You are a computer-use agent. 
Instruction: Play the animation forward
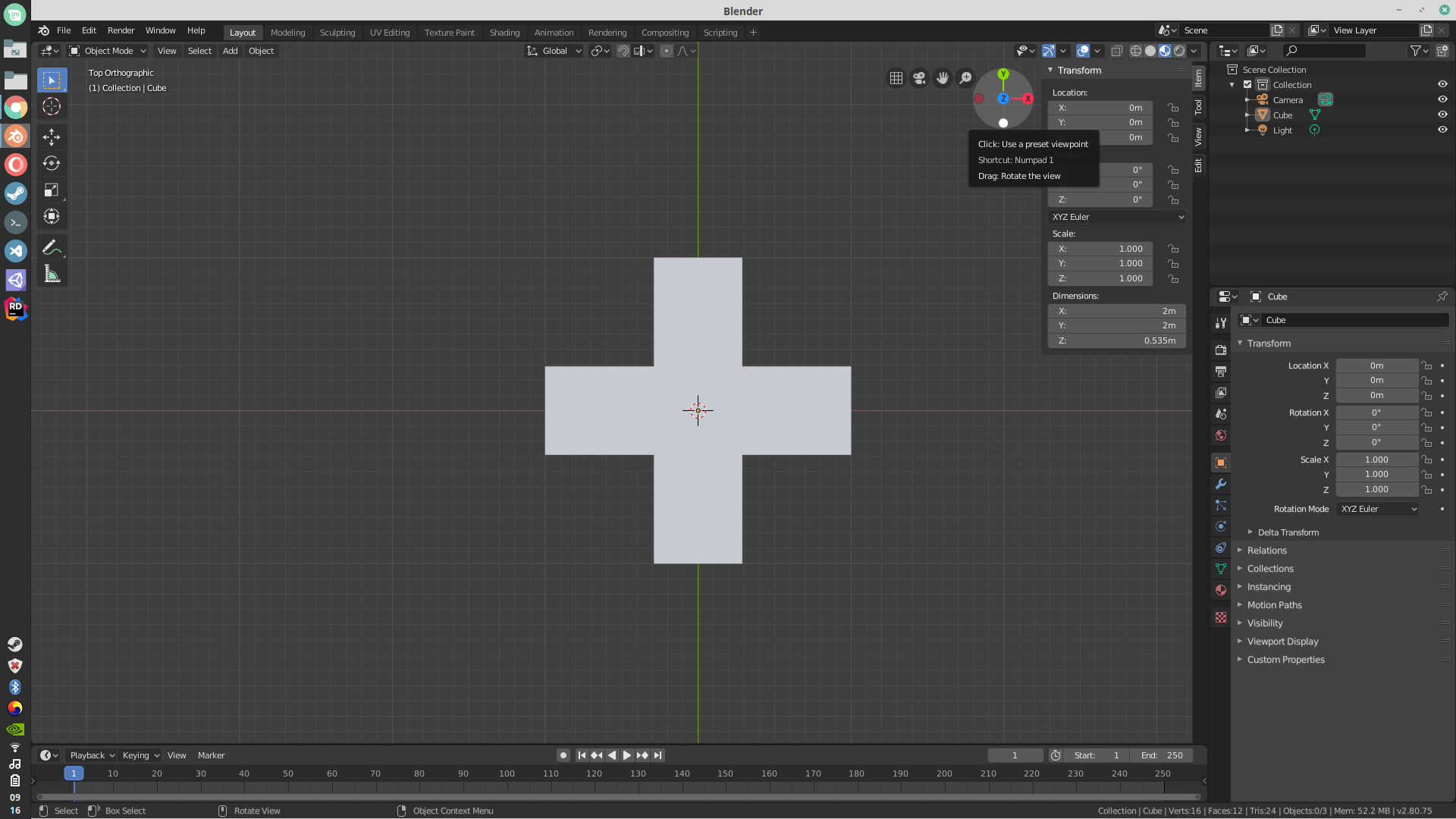627,755
